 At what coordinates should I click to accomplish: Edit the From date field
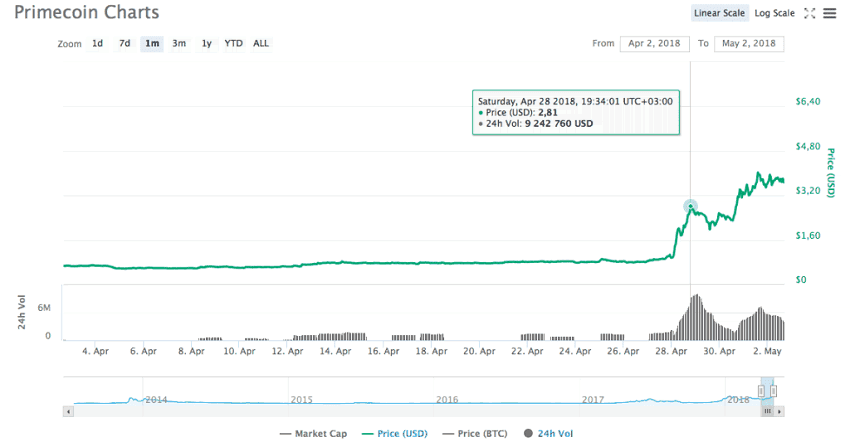pos(655,44)
